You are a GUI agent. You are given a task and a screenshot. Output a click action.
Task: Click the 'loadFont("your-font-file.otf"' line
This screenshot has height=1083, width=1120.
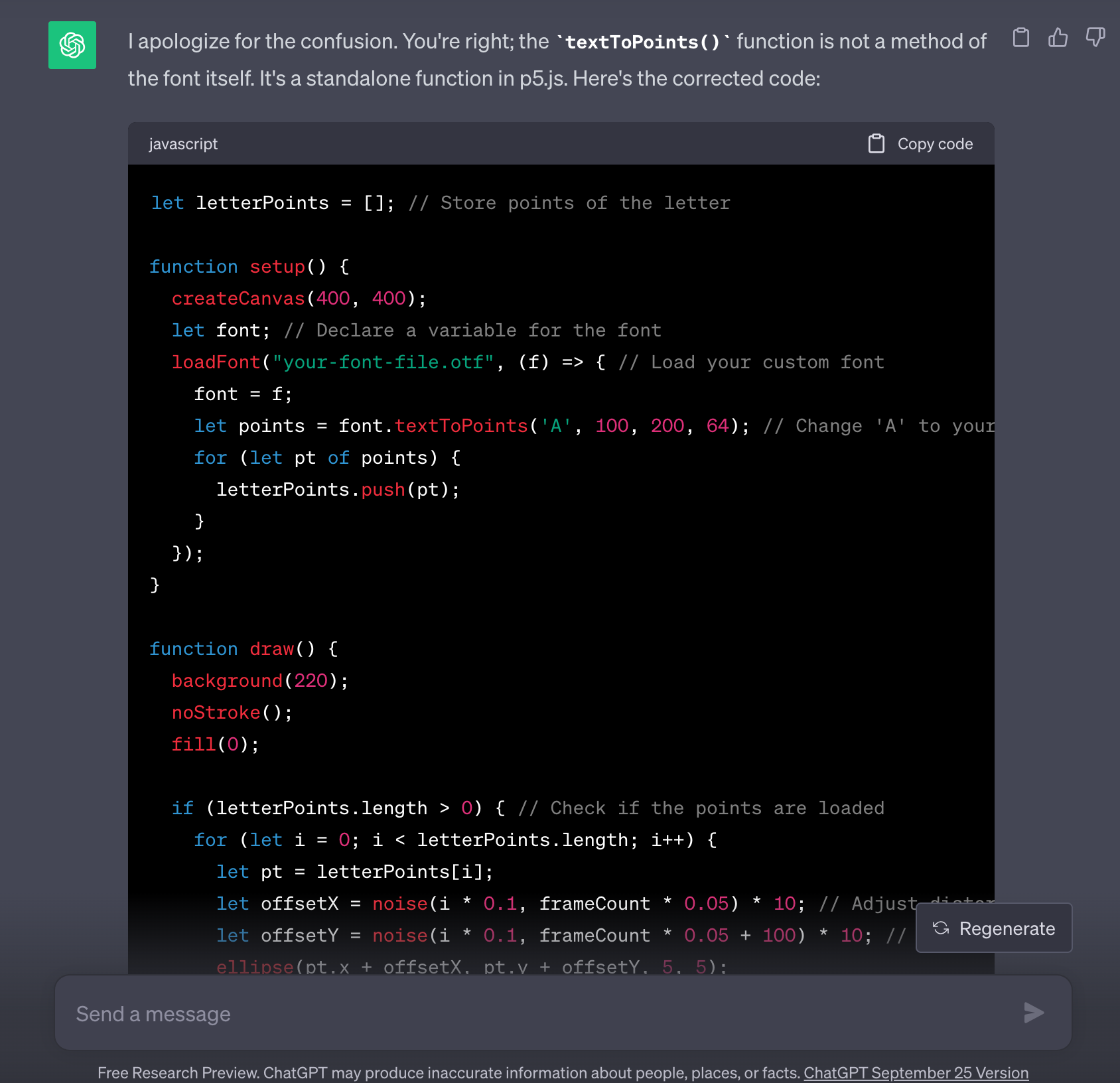click(528, 362)
